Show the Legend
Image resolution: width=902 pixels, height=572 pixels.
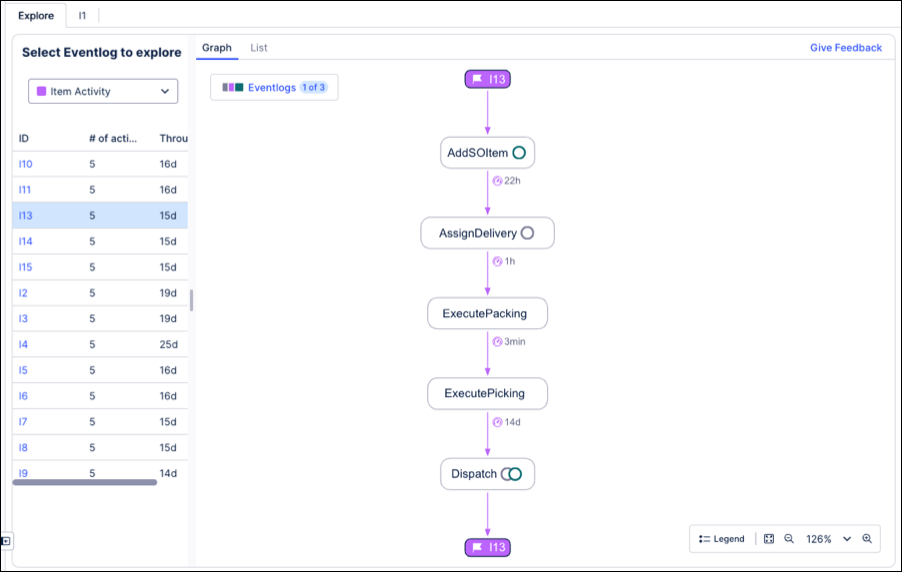click(x=721, y=539)
